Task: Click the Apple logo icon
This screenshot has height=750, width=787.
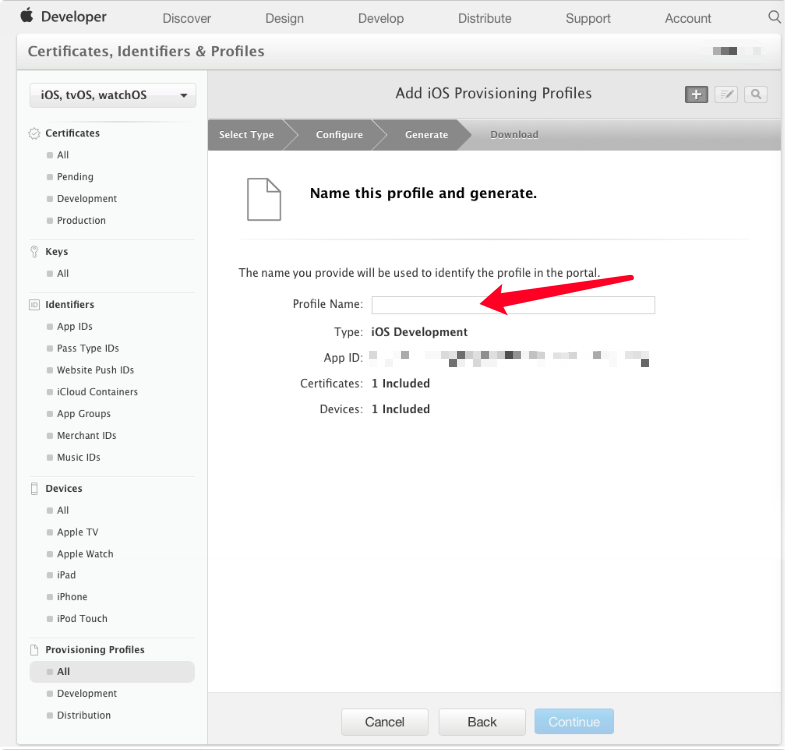Action: 27,16
